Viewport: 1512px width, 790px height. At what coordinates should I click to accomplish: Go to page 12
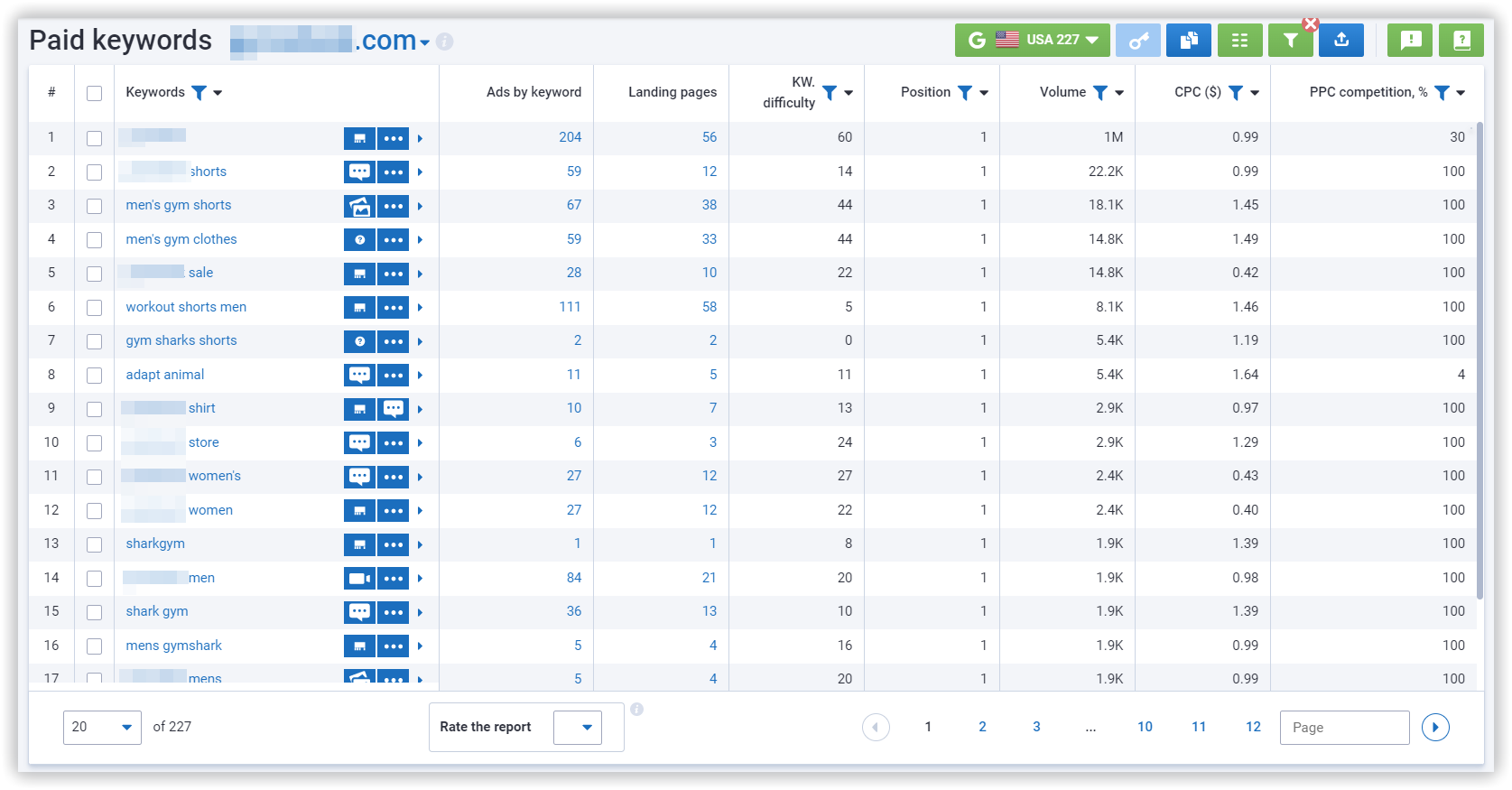click(x=1253, y=727)
